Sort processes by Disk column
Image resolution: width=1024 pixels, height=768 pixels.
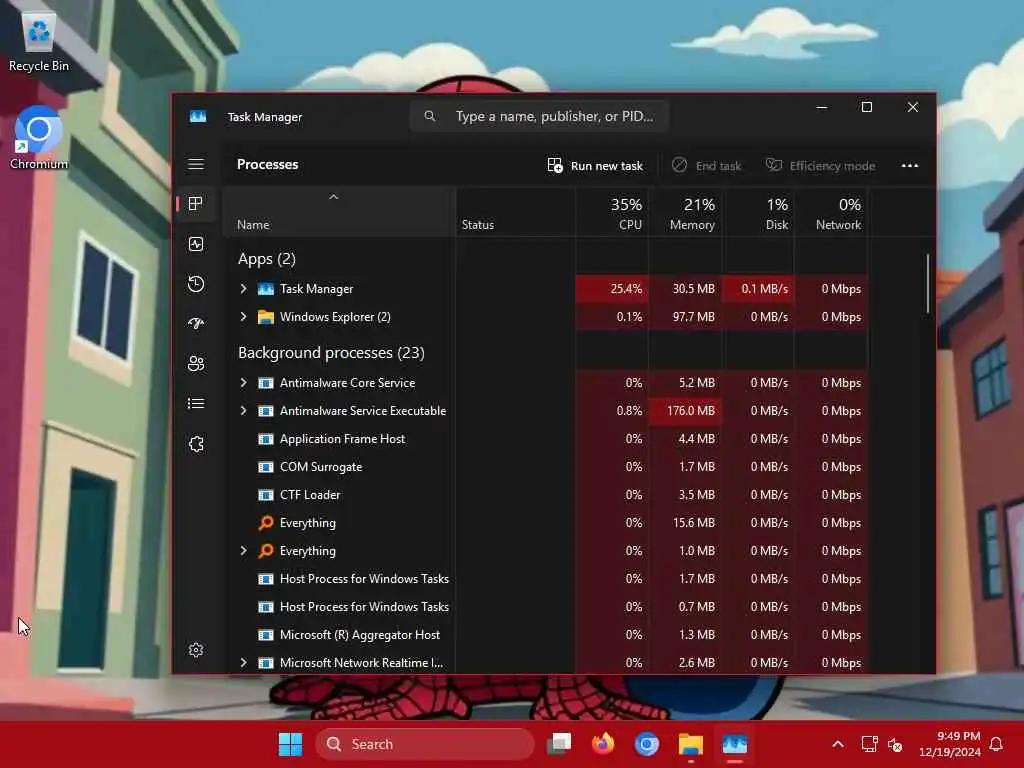[759, 213]
